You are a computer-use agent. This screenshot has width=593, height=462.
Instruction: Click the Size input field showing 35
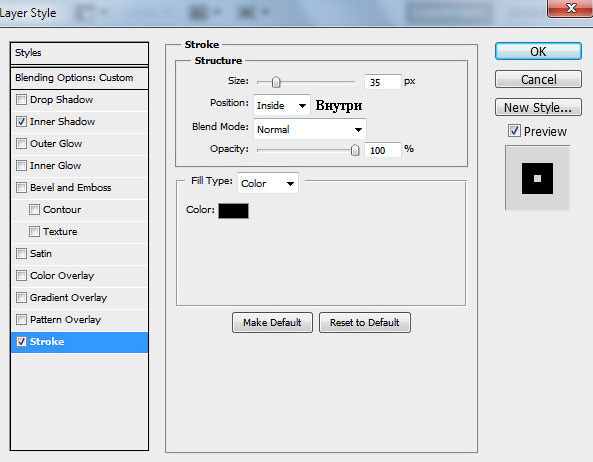(x=382, y=82)
